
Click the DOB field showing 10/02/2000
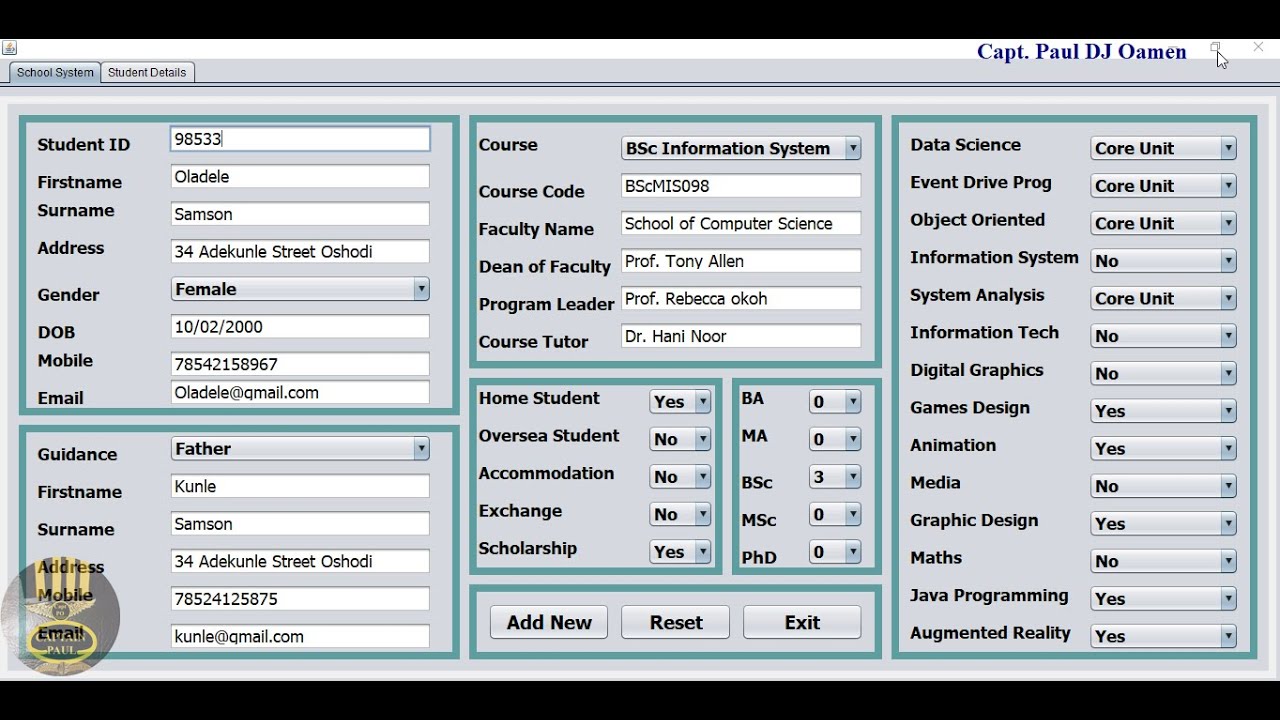[x=300, y=327]
